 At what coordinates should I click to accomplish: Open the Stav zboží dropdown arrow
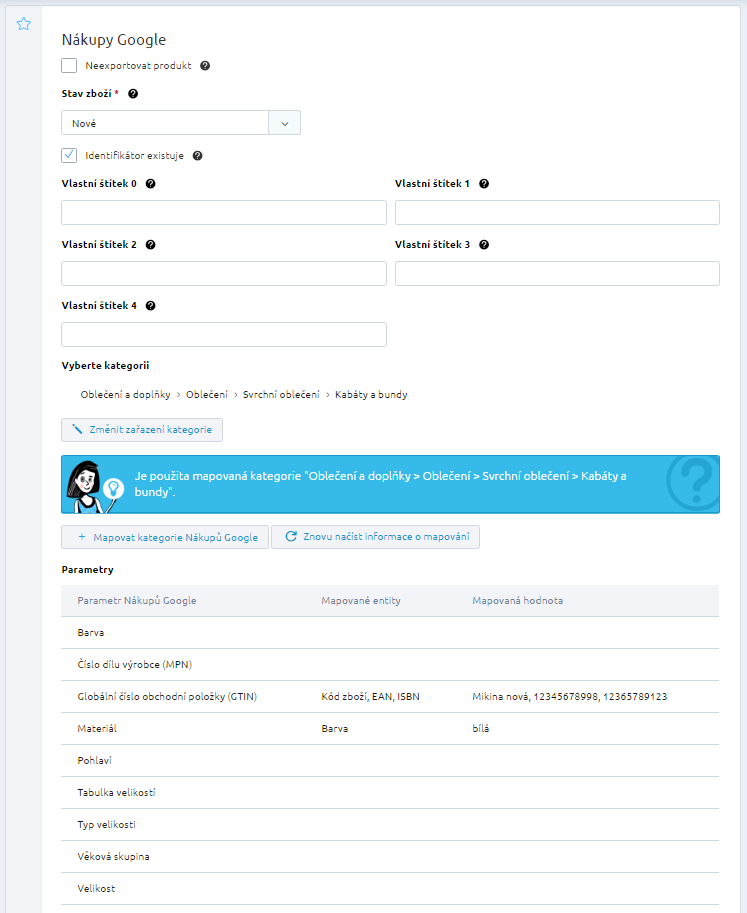(x=285, y=123)
